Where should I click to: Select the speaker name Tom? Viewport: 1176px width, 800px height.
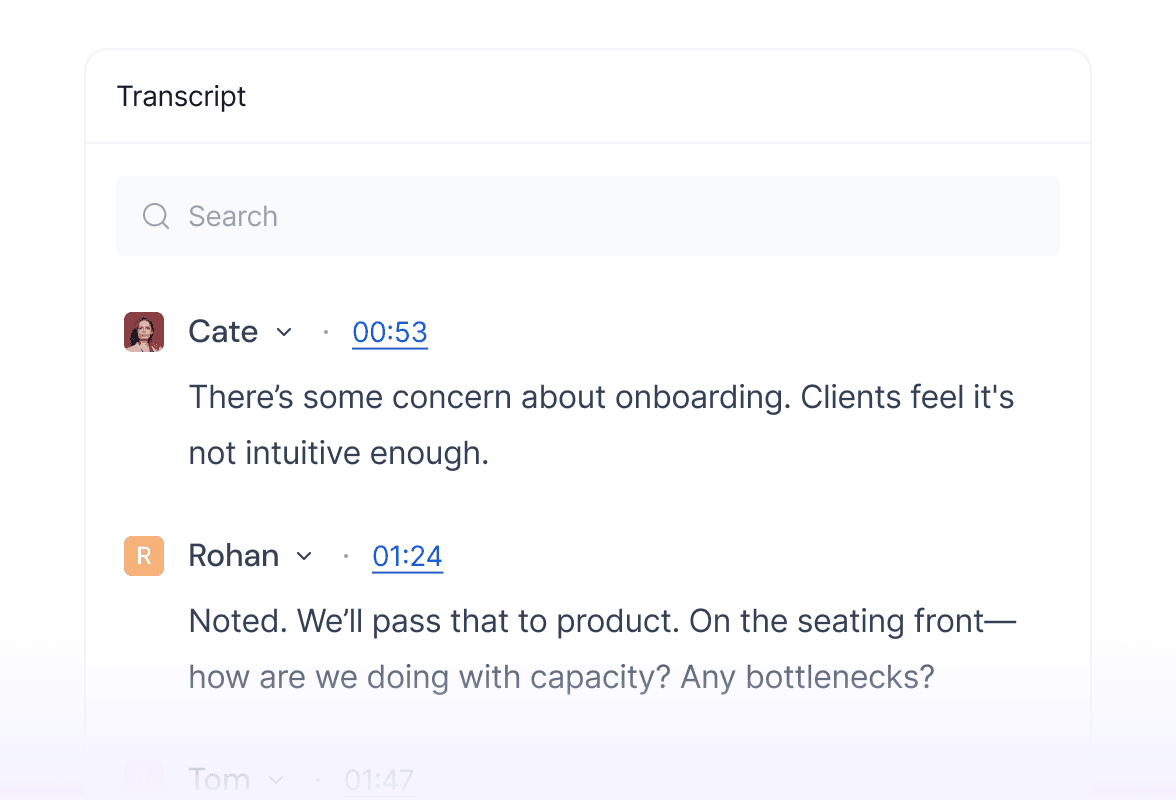pos(219,779)
